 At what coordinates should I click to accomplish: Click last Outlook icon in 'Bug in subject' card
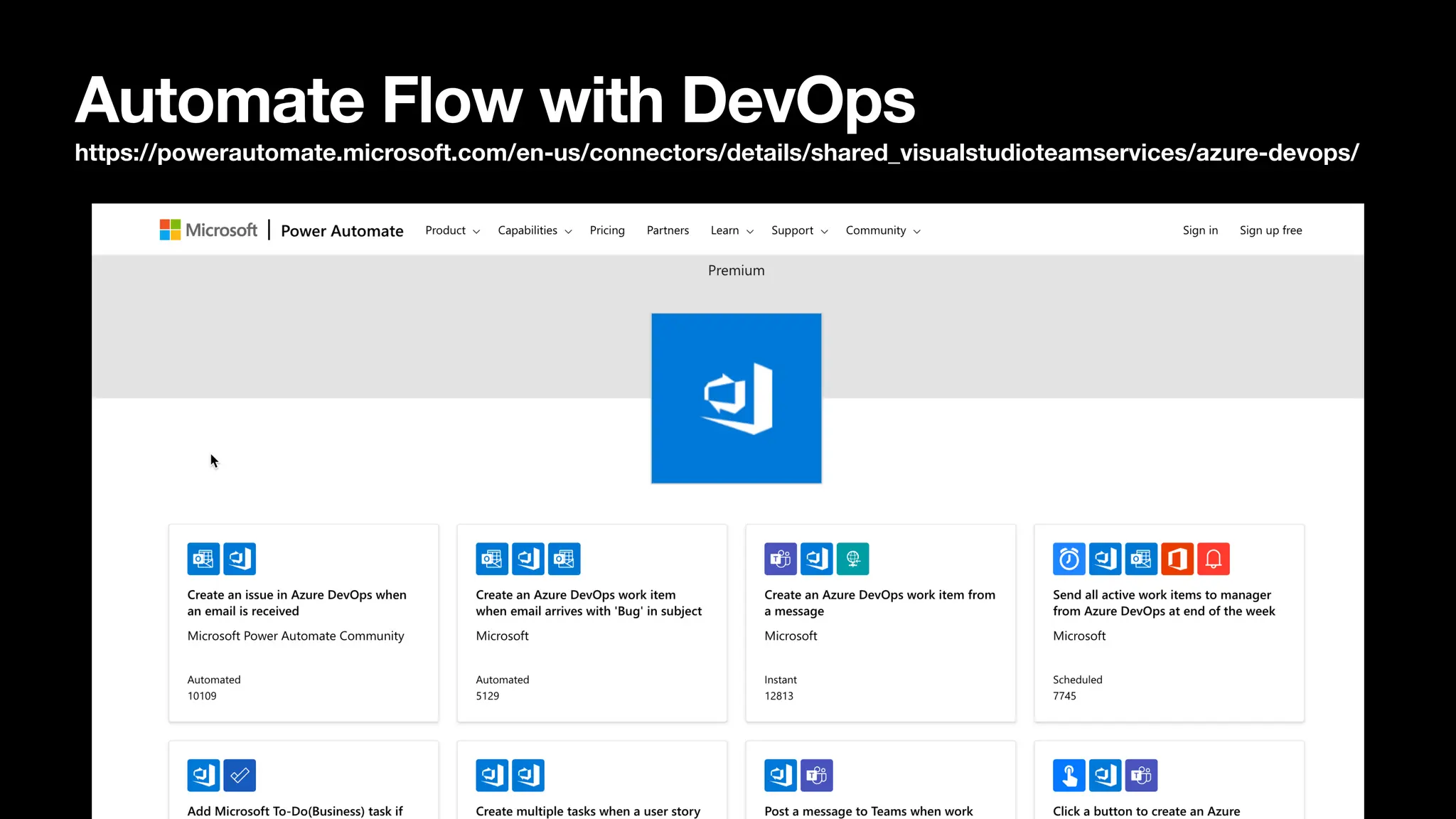(564, 559)
